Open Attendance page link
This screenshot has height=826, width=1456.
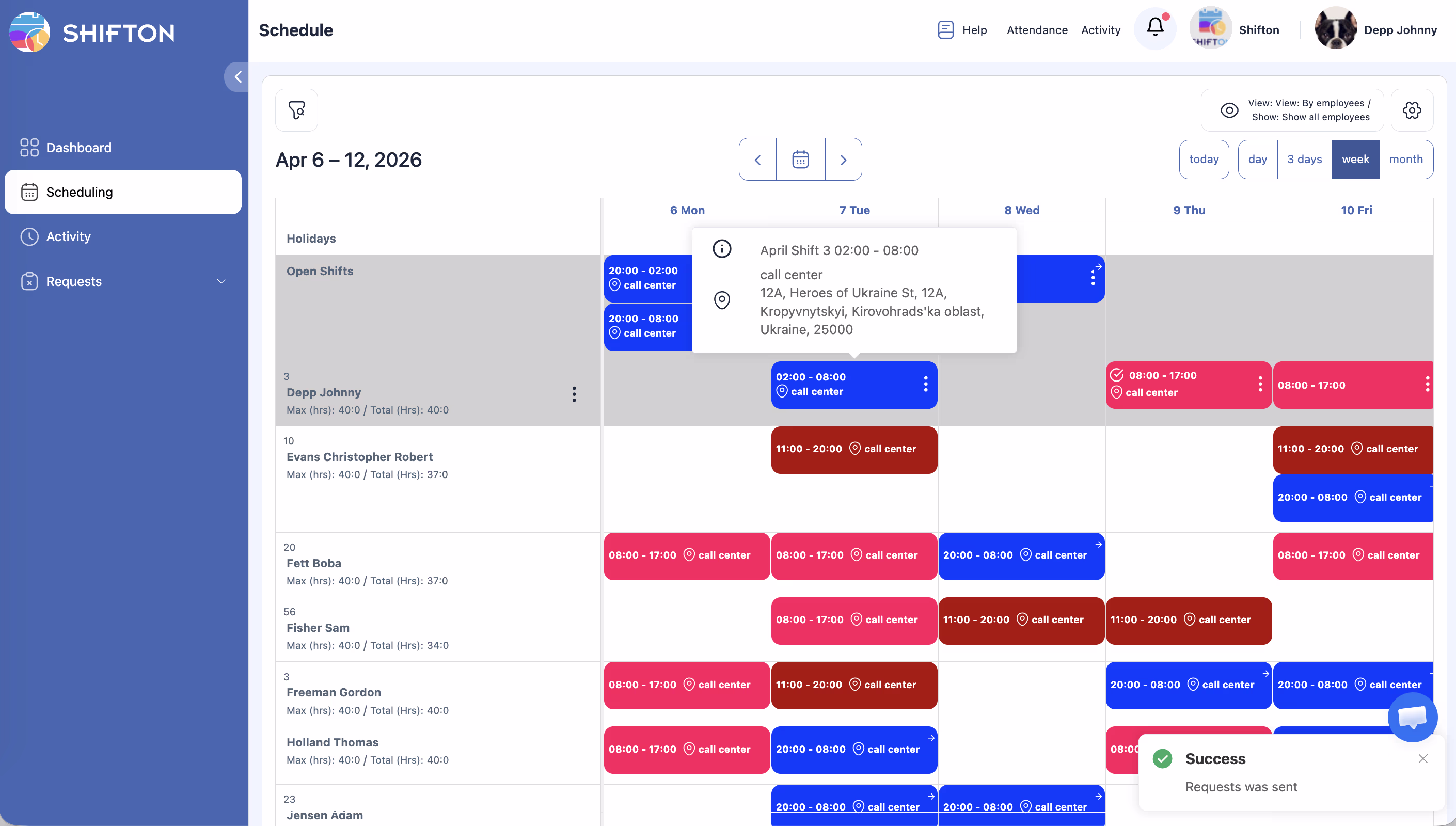pyautogui.click(x=1037, y=30)
